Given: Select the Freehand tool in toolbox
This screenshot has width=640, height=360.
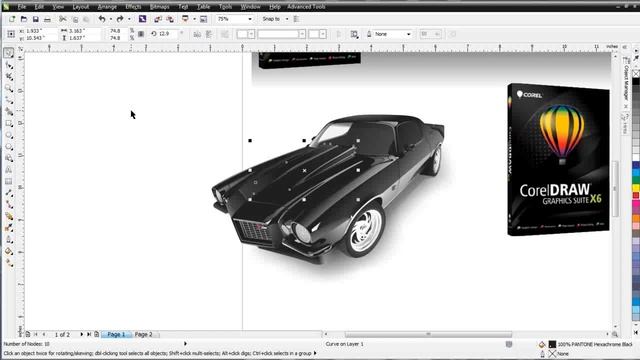Looking at the screenshot, I should (x=9, y=100).
